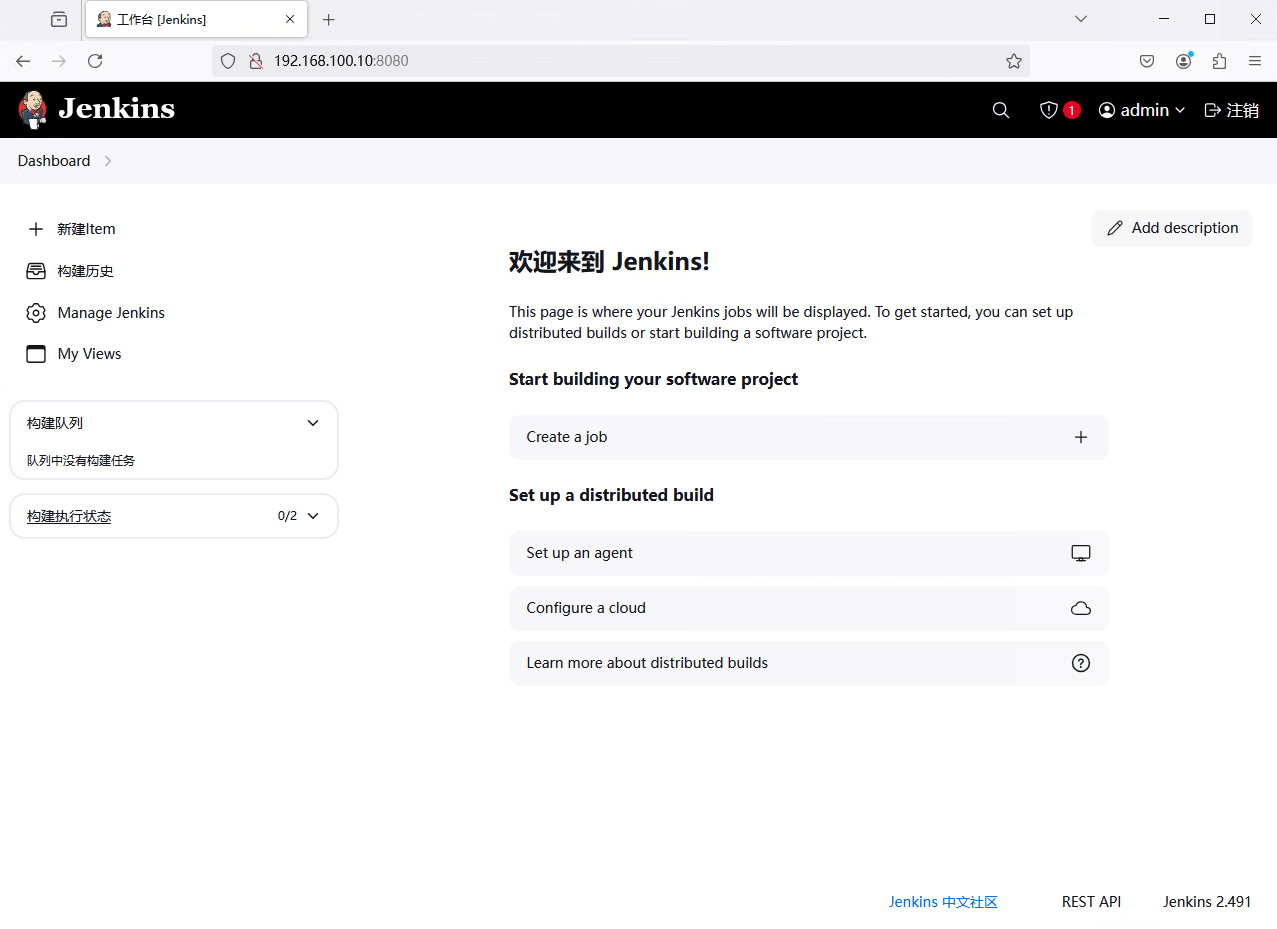Open the 构建执行状态 link
The width and height of the screenshot is (1277, 929).
(69, 516)
